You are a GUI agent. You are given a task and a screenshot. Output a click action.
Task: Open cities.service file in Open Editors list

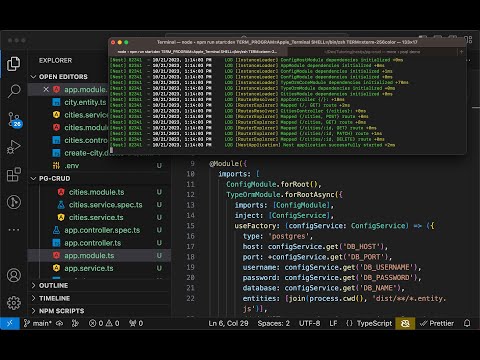tap(86, 115)
